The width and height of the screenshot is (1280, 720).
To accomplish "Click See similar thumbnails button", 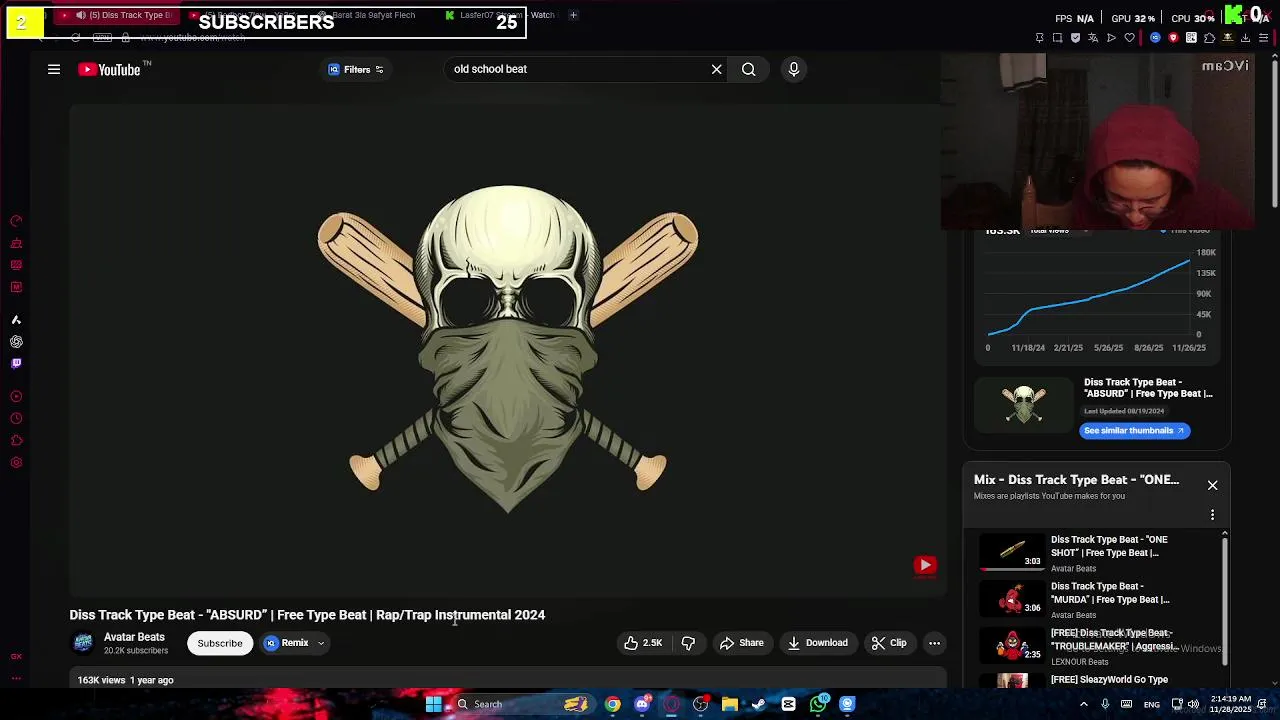I will click(1134, 430).
